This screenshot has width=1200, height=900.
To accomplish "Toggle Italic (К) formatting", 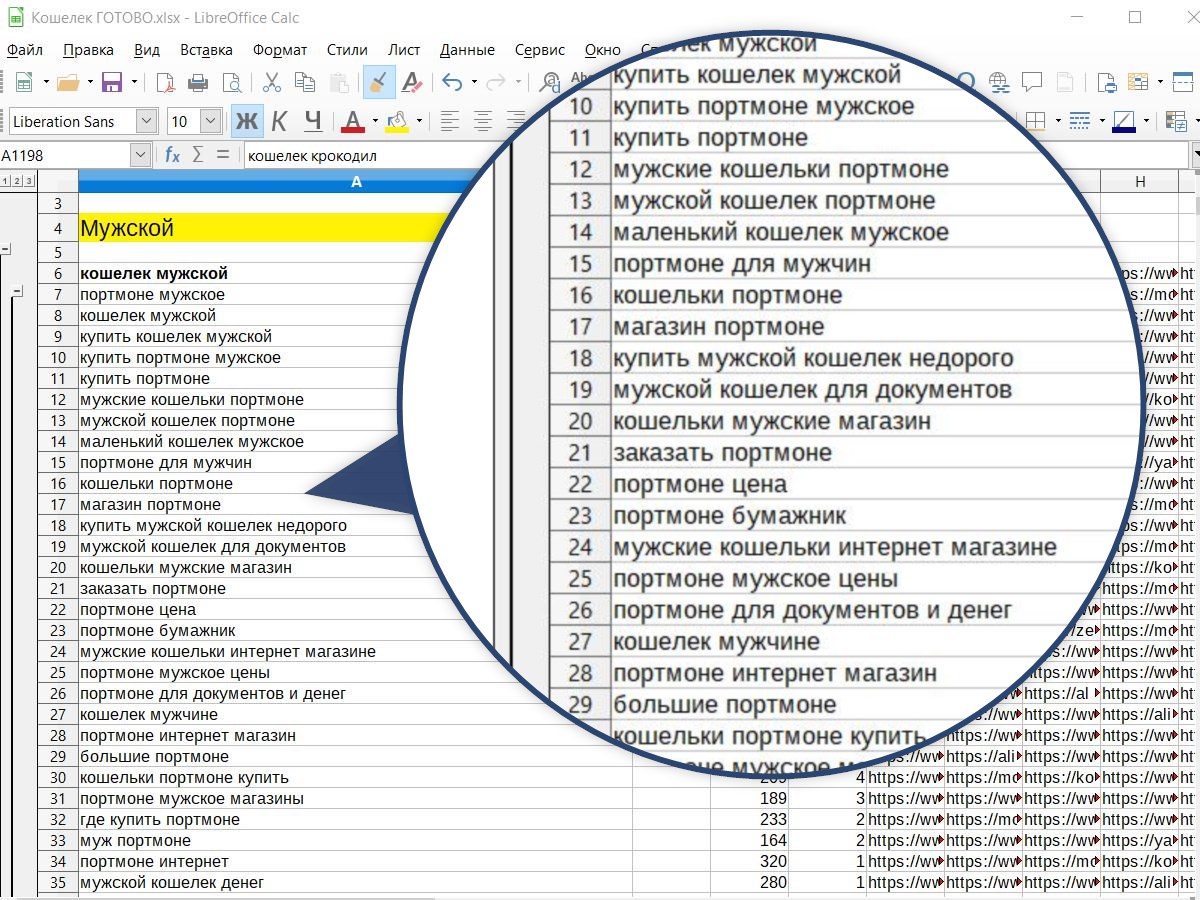I will point(280,122).
